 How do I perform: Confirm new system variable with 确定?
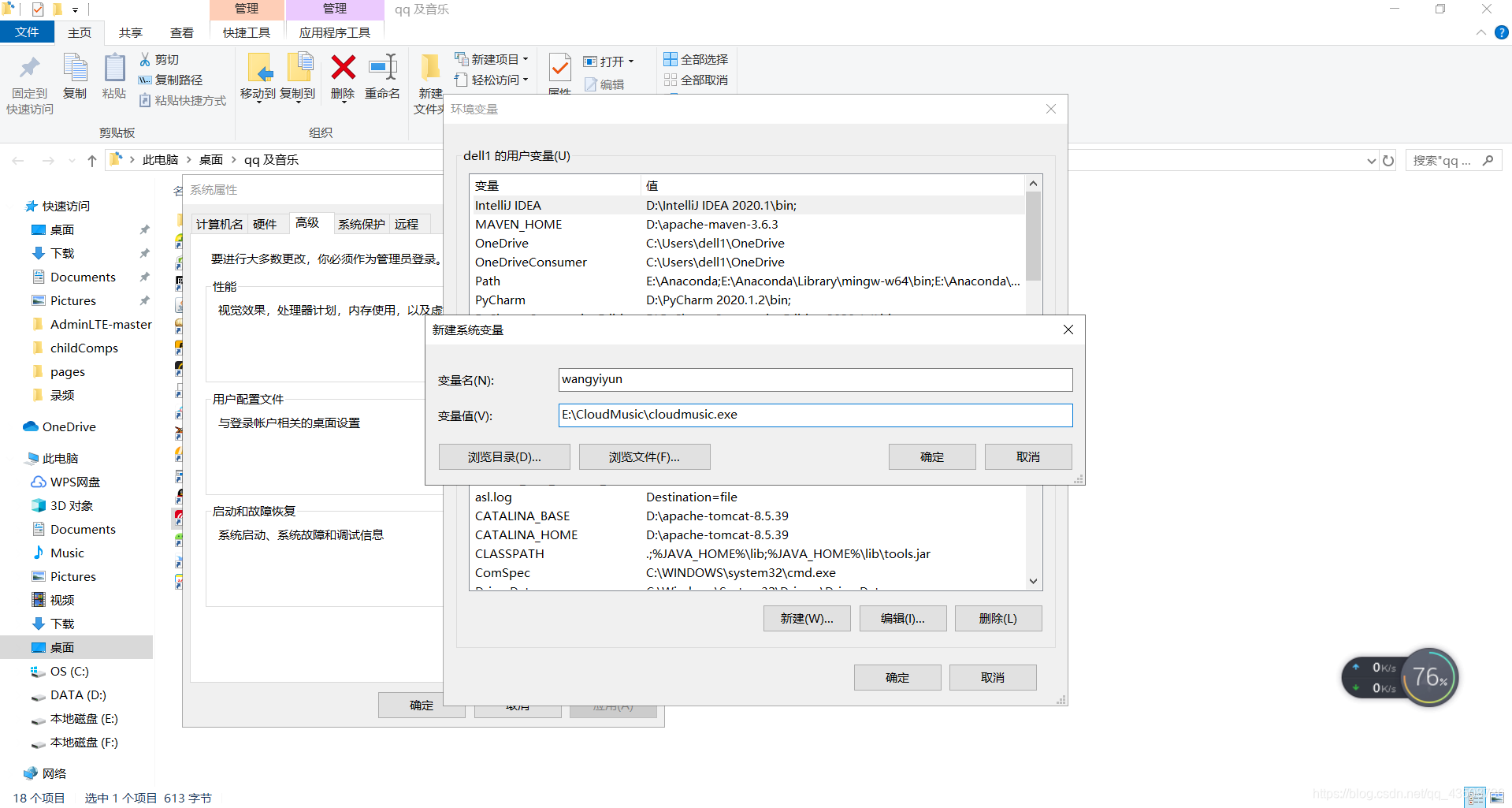pos(932,457)
